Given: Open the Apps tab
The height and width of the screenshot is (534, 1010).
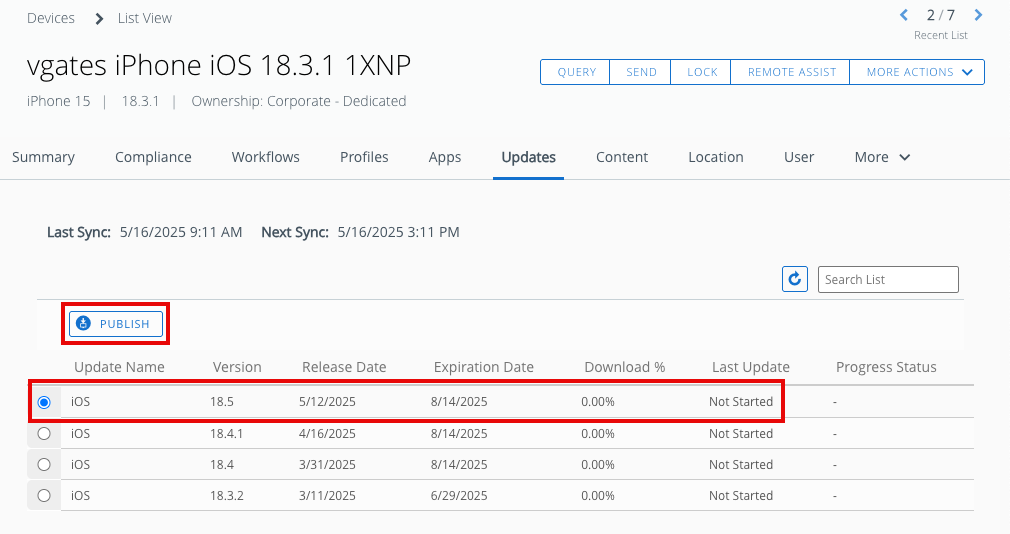Looking at the screenshot, I should 445,157.
